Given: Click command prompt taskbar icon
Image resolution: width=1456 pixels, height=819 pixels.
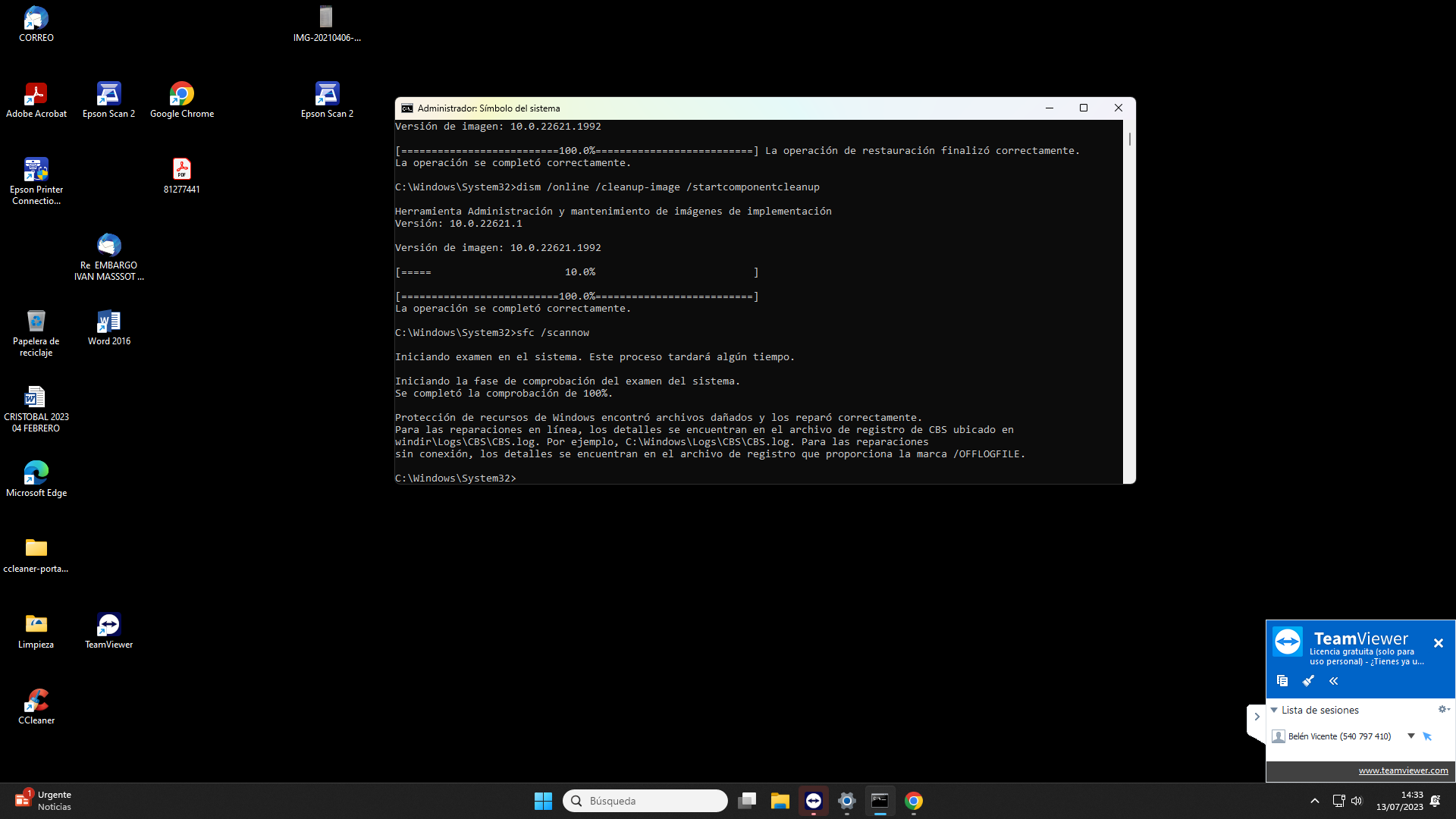Looking at the screenshot, I should (x=880, y=801).
